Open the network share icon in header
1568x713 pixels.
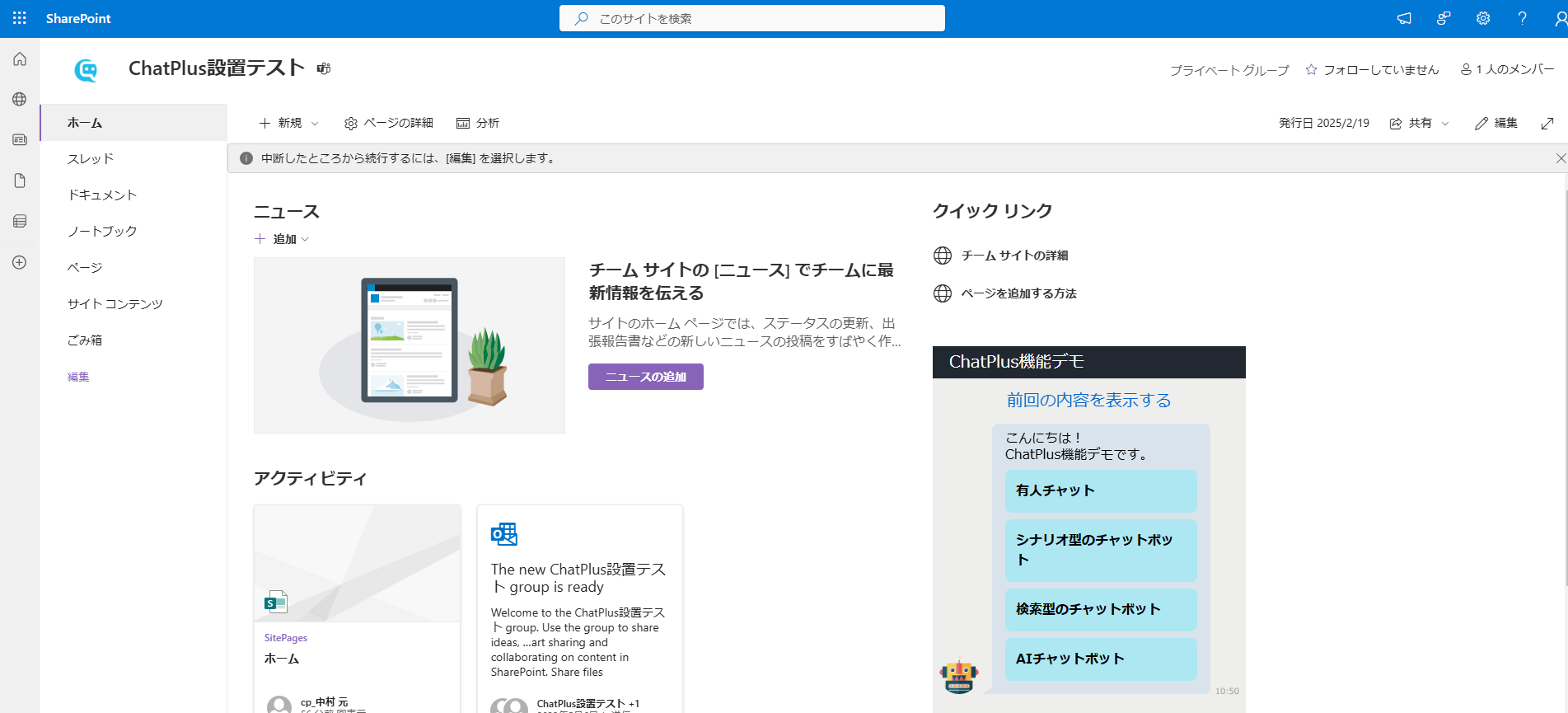(1444, 18)
